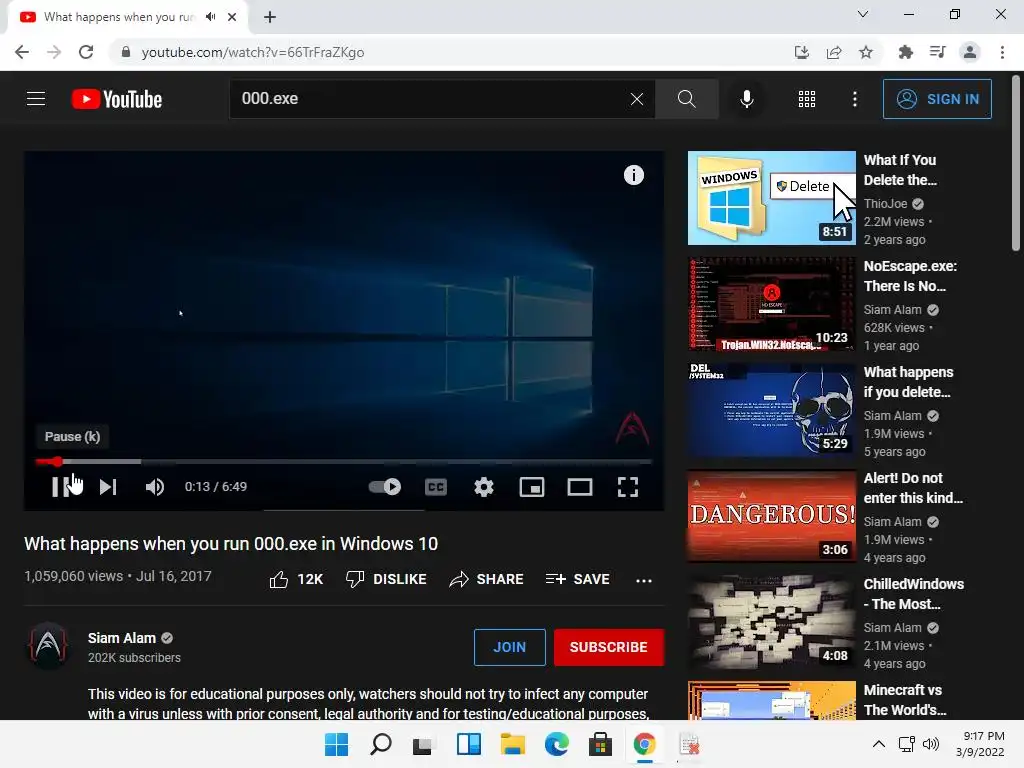This screenshot has height=768, width=1024.
Task: Open File Explorer from taskbar
Action: pyautogui.click(x=513, y=744)
